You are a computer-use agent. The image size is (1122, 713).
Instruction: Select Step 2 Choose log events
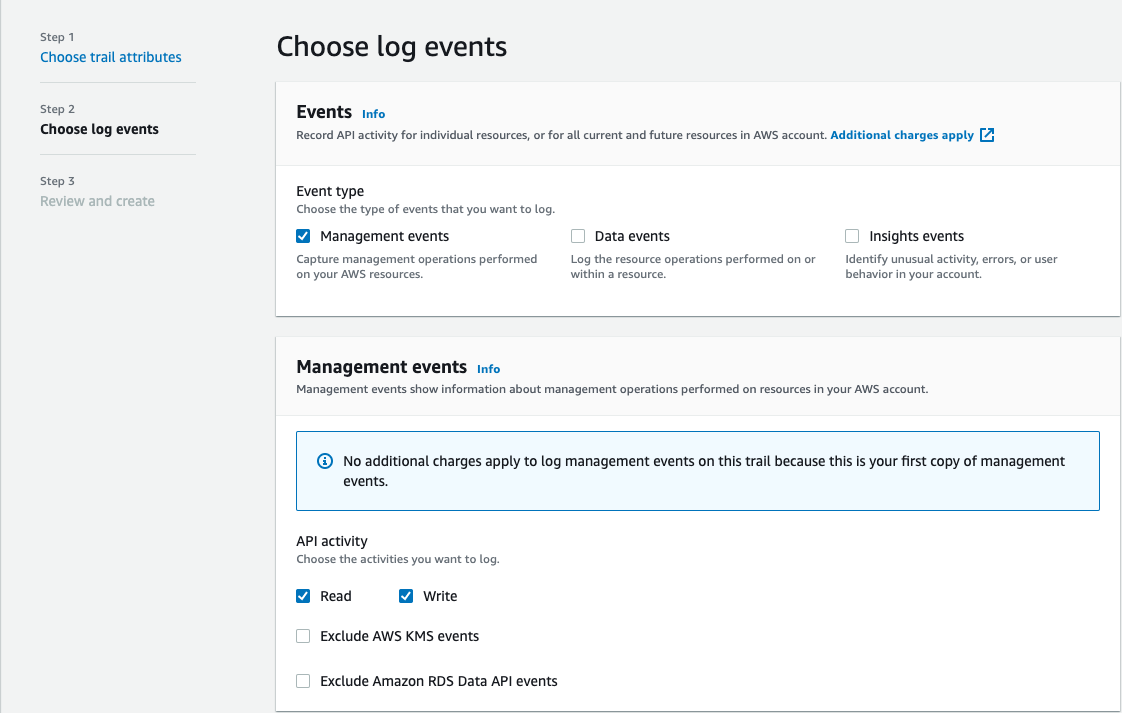coord(99,129)
